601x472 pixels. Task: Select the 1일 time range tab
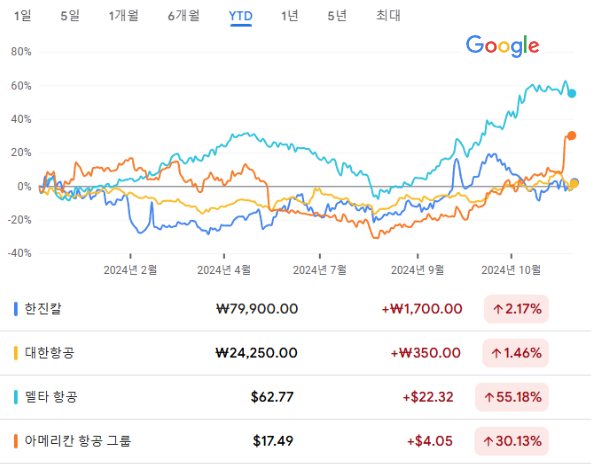(x=23, y=16)
